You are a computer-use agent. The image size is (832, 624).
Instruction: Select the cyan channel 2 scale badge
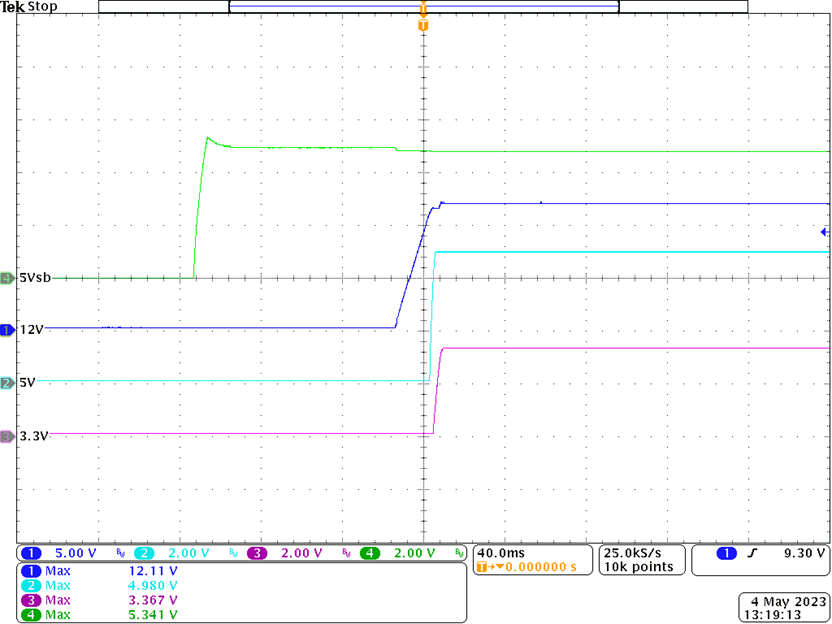(145, 553)
